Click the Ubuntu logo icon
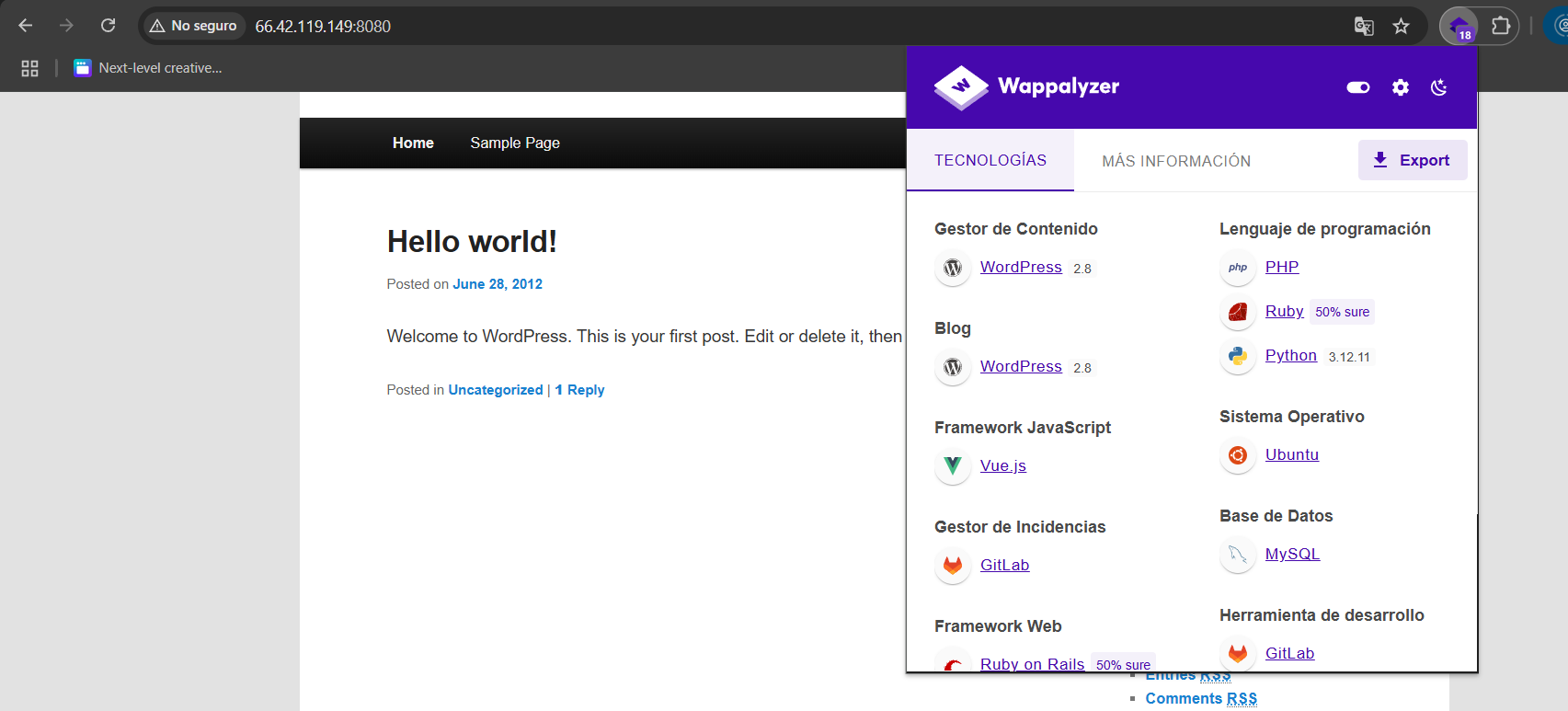The height and width of the screenshot is (711, 1568). pyautogui.click(x=1238, y=455)
